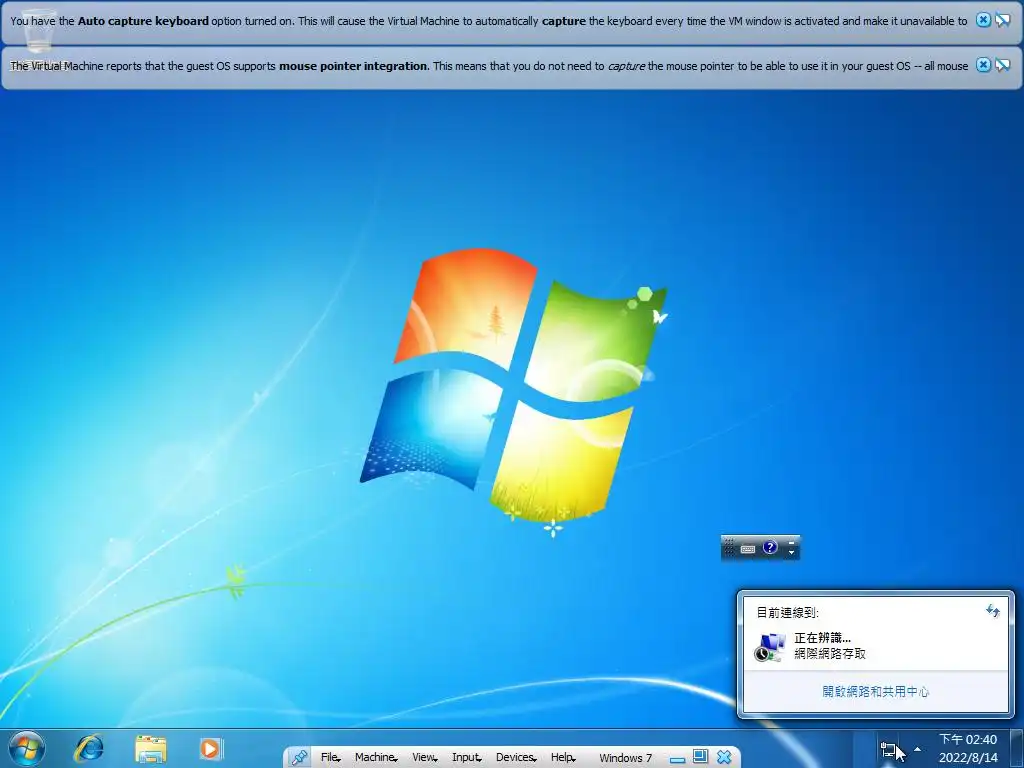Launch Internet Explorer from the taskbar

pos(88,748)
